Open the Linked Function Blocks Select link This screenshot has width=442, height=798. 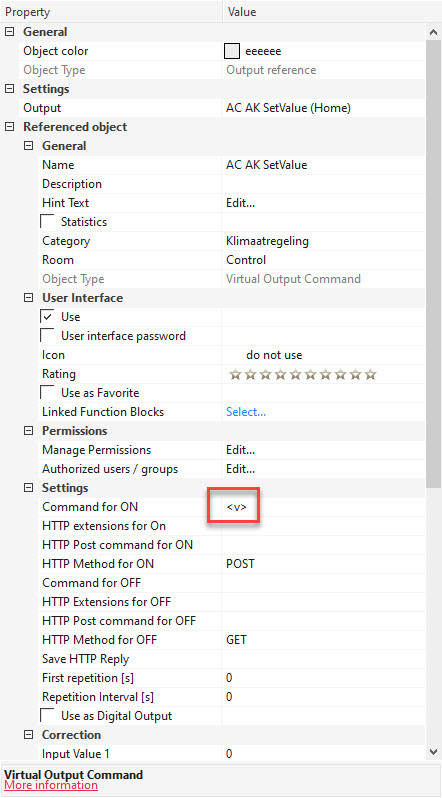click(246, 412)
